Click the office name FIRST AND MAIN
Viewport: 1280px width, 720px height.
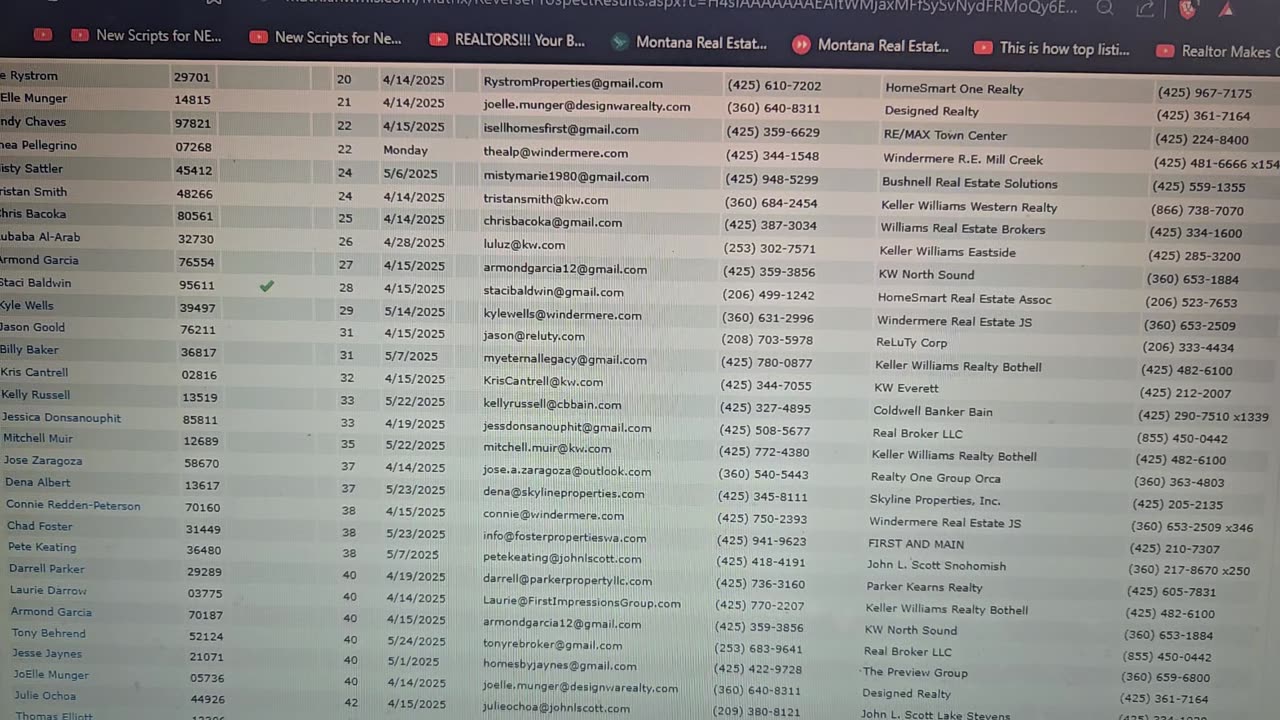pyautogui.click(x=916, y=544)
